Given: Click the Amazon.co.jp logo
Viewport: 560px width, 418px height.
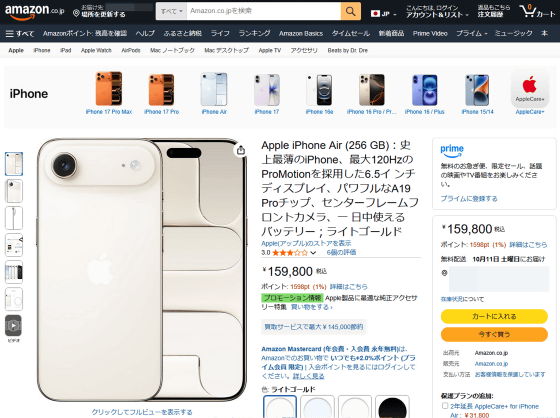Looking at the screenshot, I should (34, 11).
